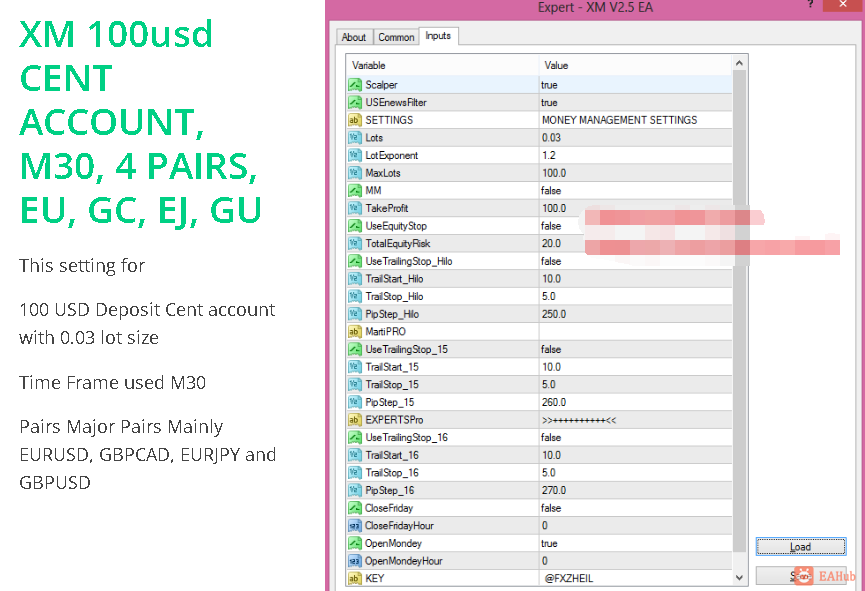Click the OpenMondeyHour integer icon
865x591 pixels.
tap(355, 561)
